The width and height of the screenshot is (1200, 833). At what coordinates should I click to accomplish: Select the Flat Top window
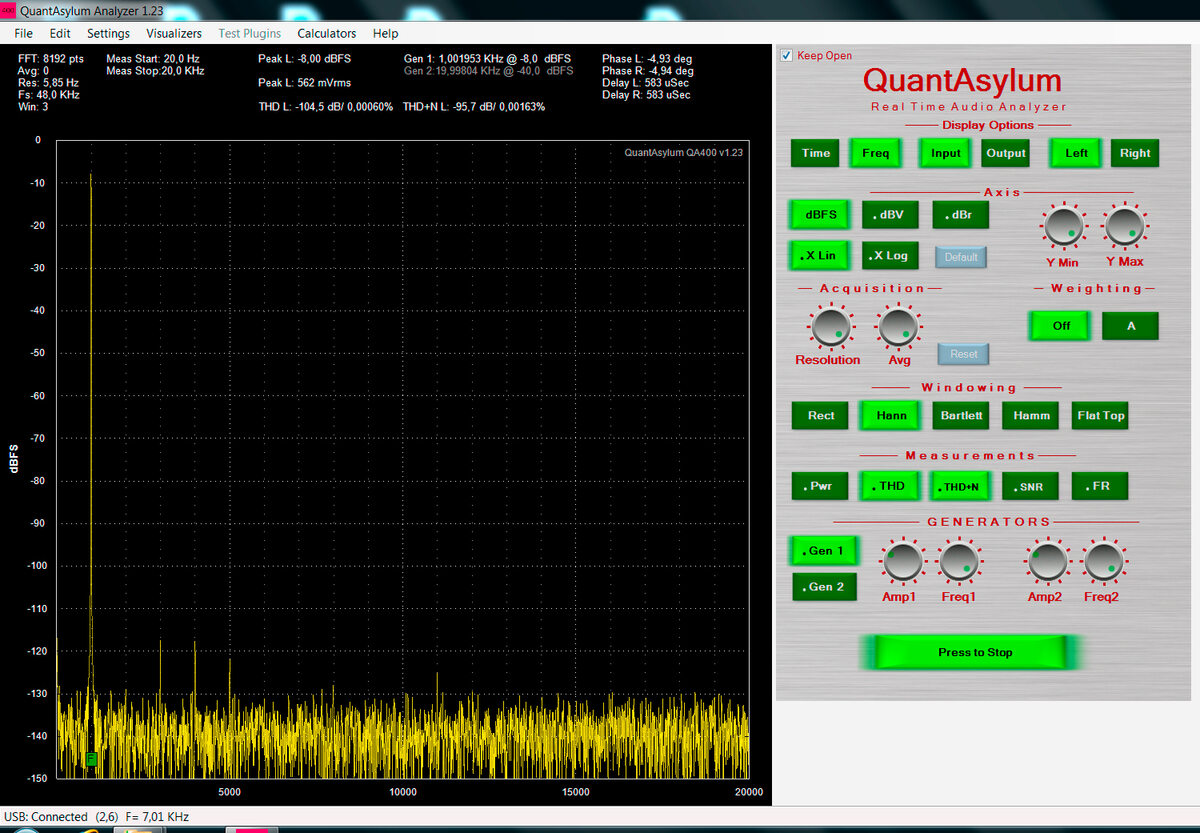1100,415
